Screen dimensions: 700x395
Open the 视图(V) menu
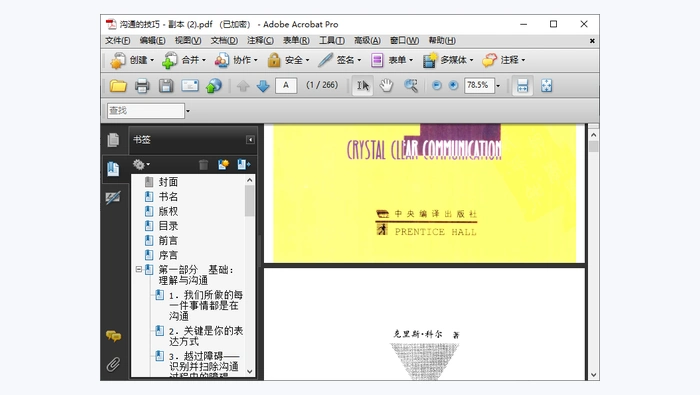click(x=188, y=41)
